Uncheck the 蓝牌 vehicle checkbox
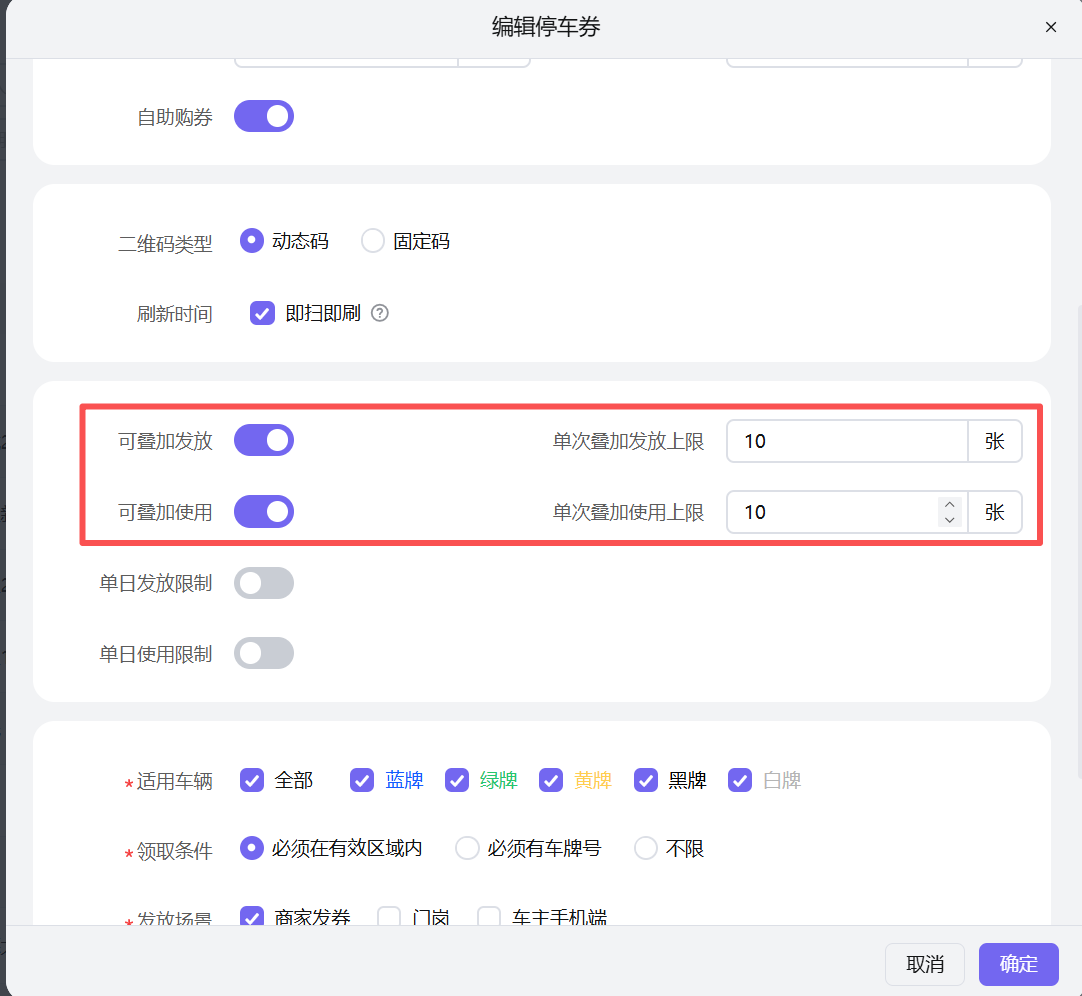 coord(362,780)
